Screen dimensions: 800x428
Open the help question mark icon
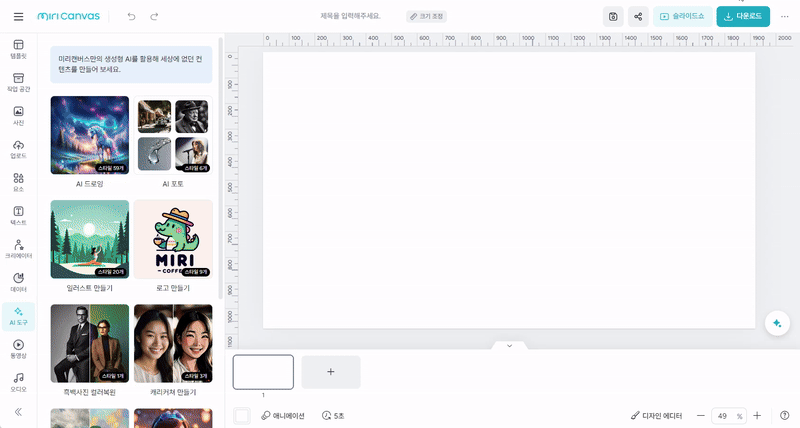click(785, 416)
